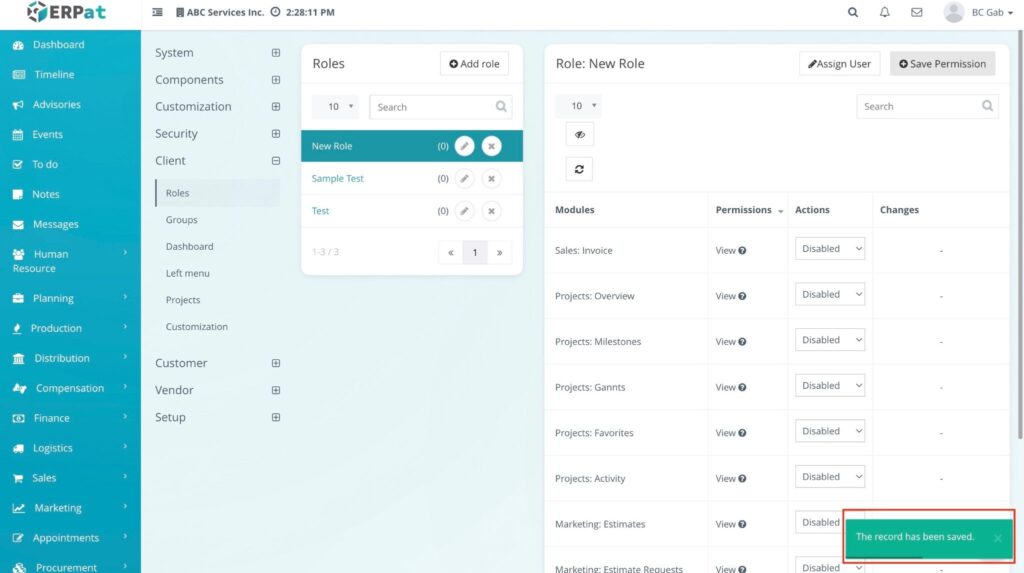Collapse the Client settings section
1024x573 pixels.
(x=276, y=161)
